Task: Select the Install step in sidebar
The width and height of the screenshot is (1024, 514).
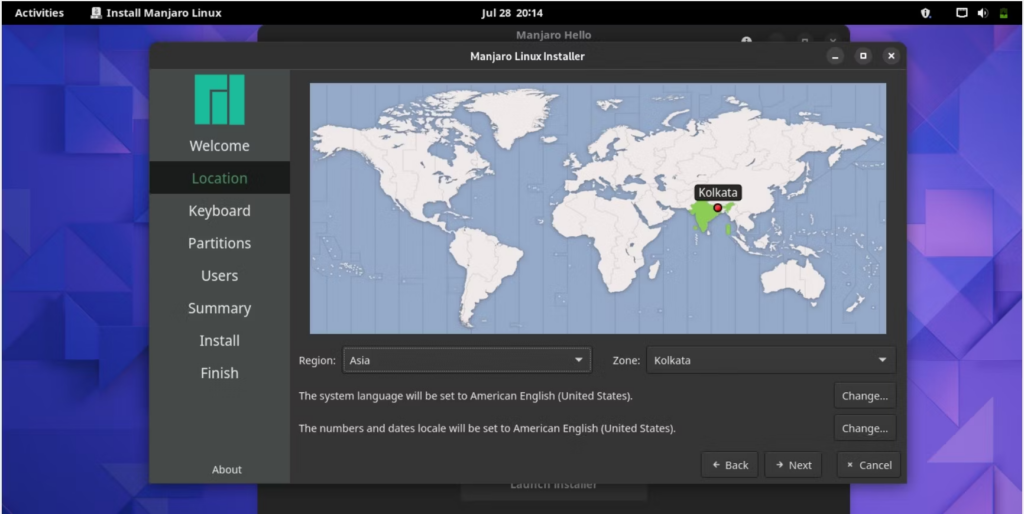Action: pyautogui.click(x=219, y=340)
